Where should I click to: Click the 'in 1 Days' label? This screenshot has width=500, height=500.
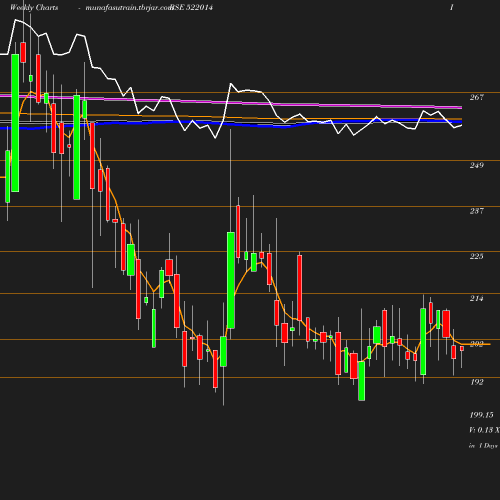point(483,446)
